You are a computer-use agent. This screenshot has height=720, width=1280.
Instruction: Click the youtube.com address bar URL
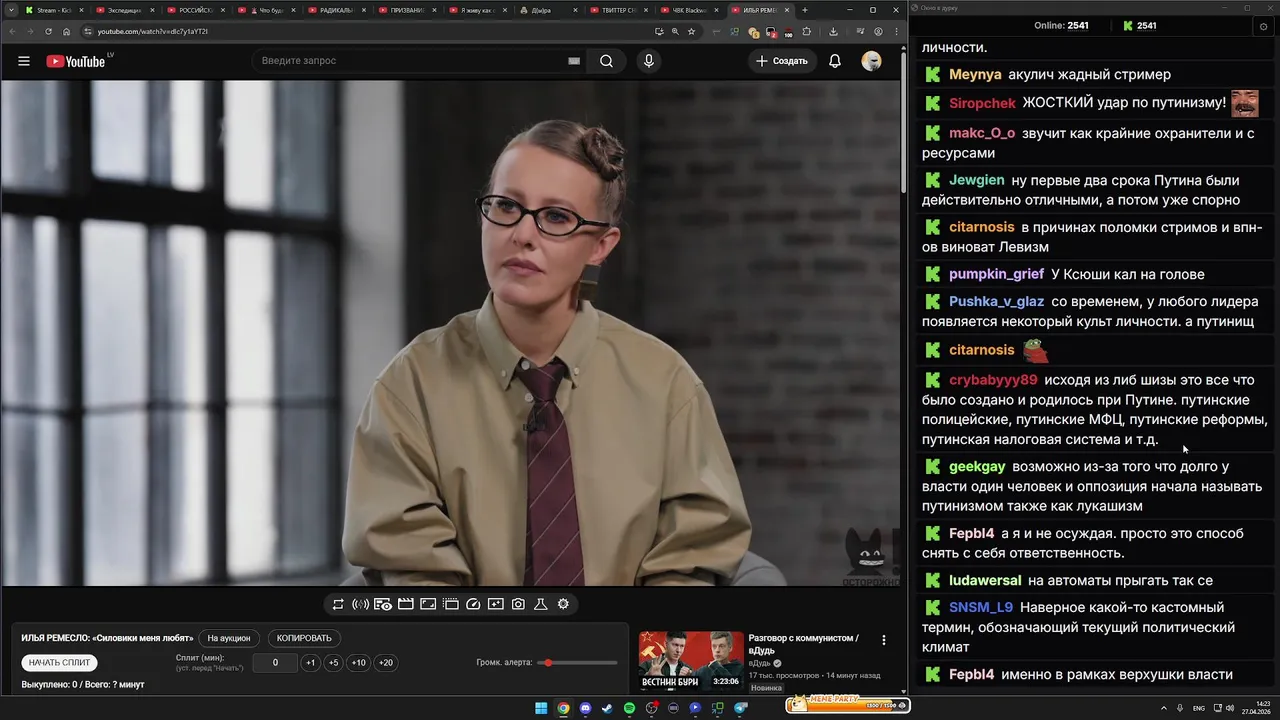(x=153, y=31)
